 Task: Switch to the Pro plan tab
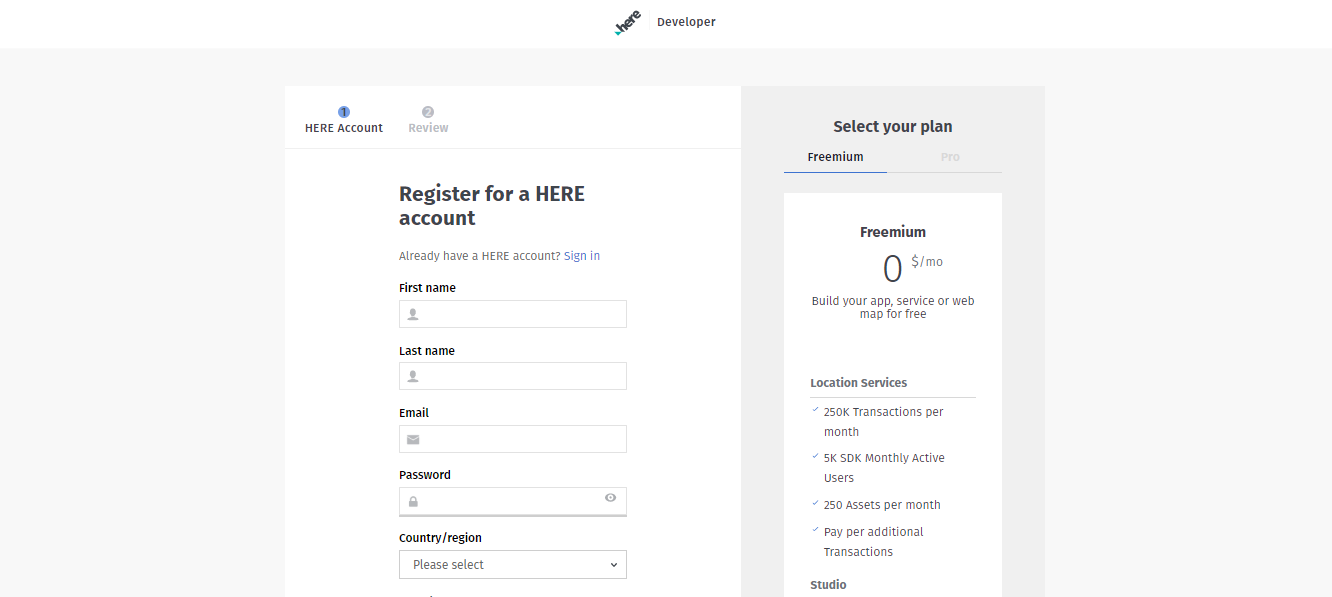949,157
